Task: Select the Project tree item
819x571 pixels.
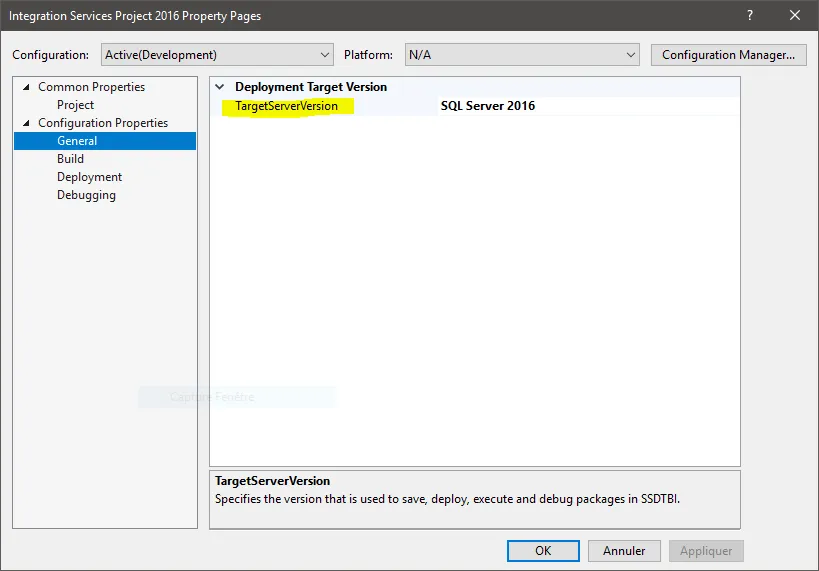Action: pyautogui.click(x=75, y=105)
